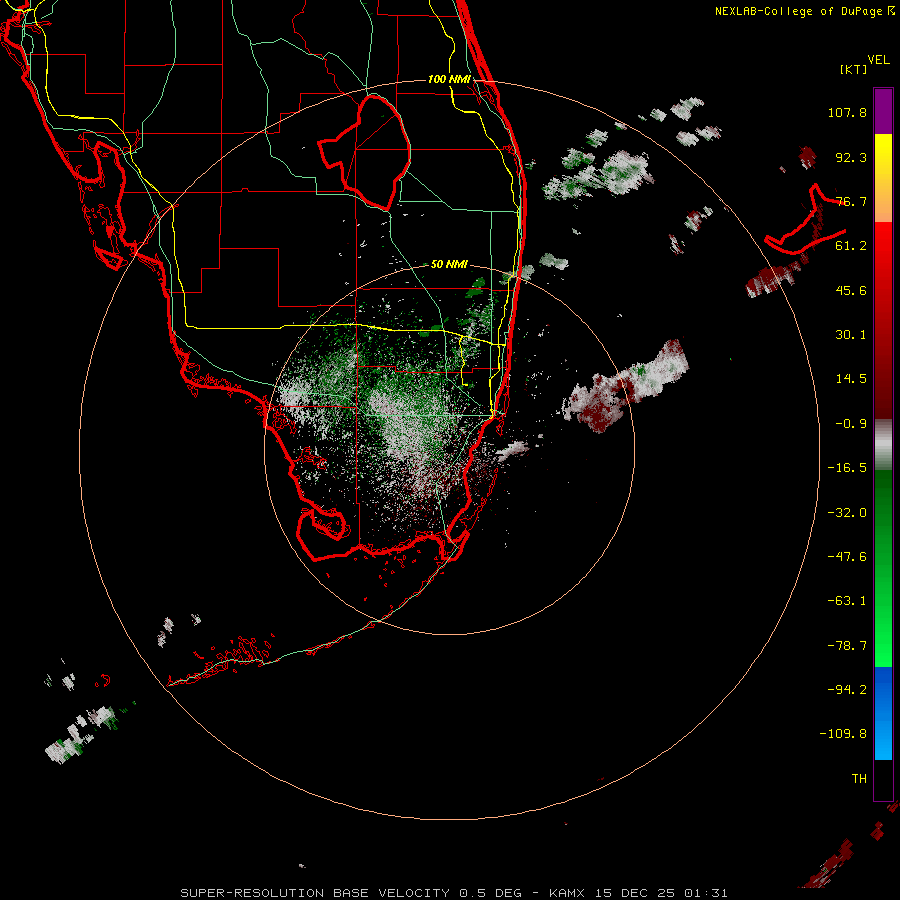This screenshot has width=900, height=900.
Task: Select the -16.5 velocity scale value
Action: (x=847, y=468)
